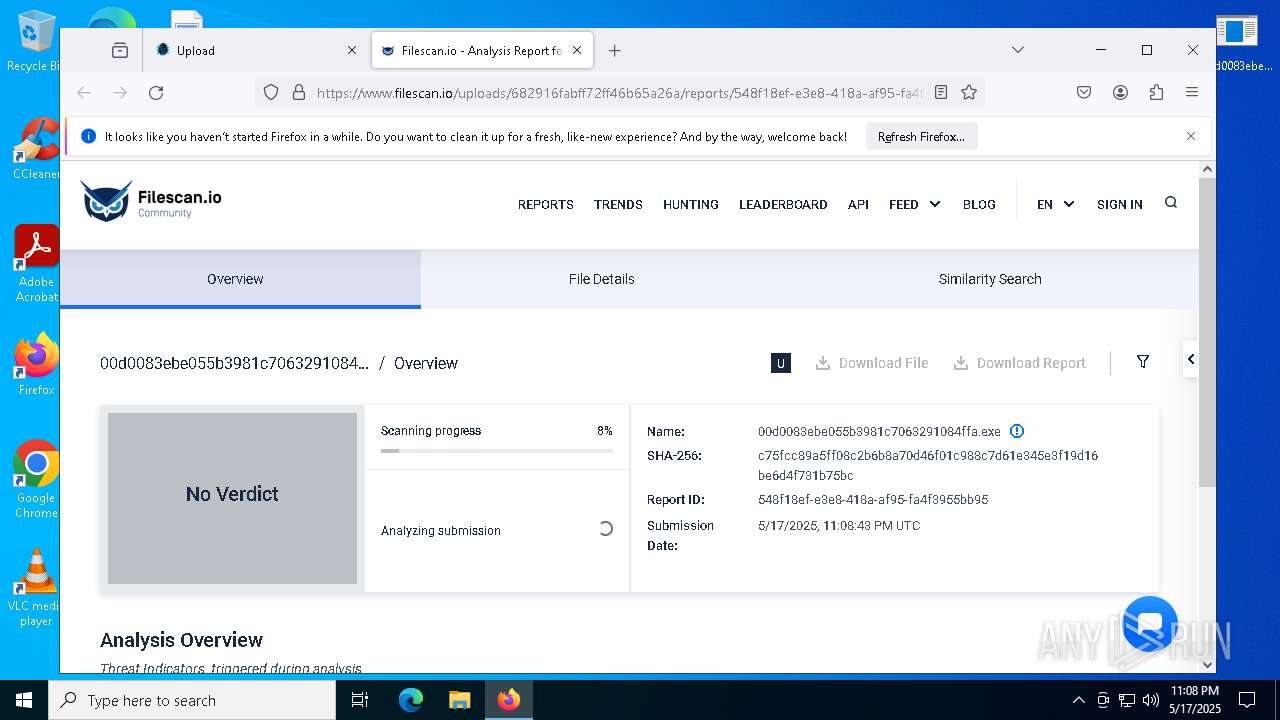Image resolution: width=1280 pixels, height=720 pixels.
Task: Open the Firefox application menu
Action: (1192, 93)
